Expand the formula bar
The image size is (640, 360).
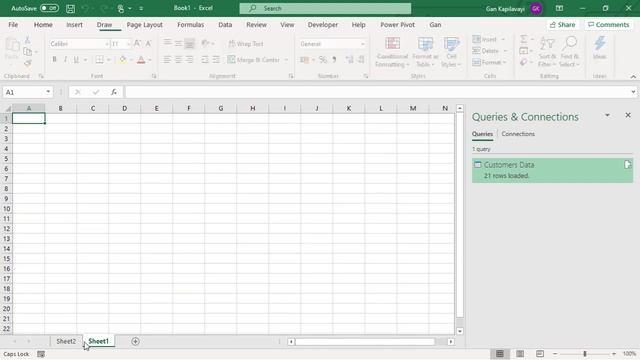633,92
